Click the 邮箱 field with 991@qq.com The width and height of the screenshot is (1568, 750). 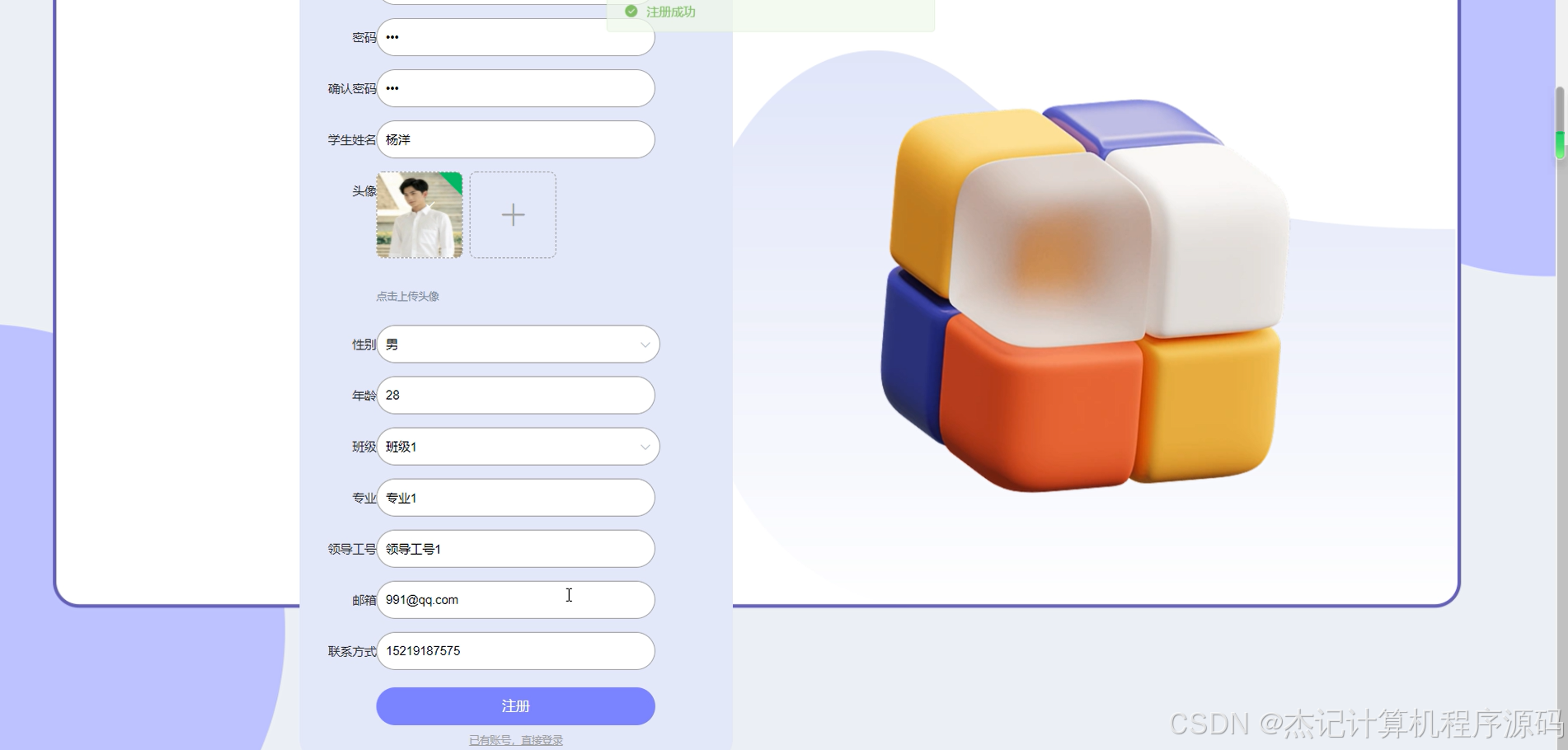tap(515, 600)
